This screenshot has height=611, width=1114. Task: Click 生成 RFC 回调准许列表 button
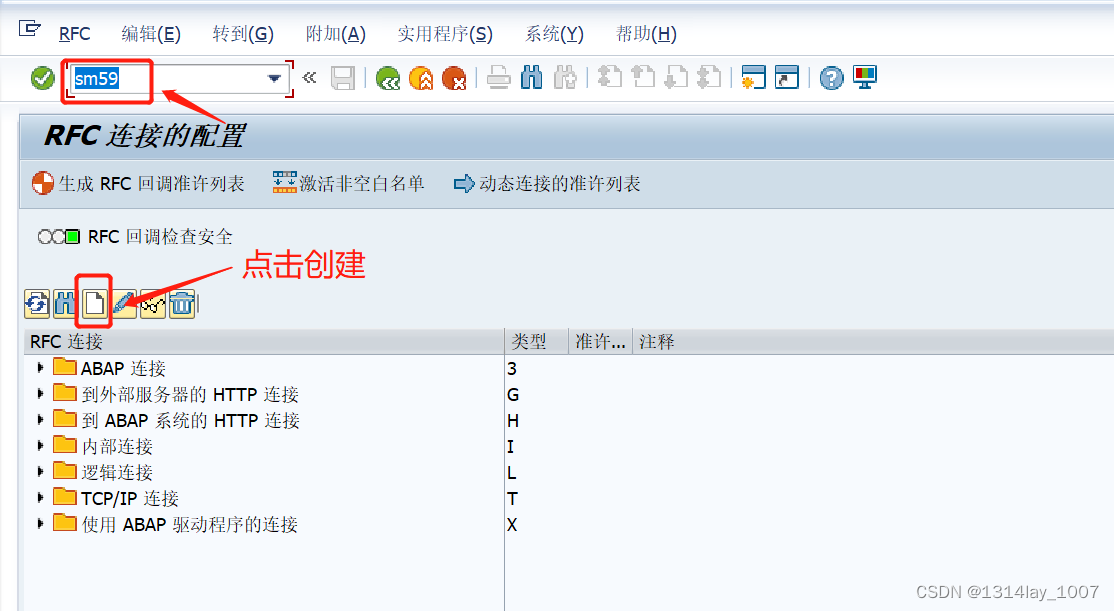pyautogui.click(x=139, y=183)
